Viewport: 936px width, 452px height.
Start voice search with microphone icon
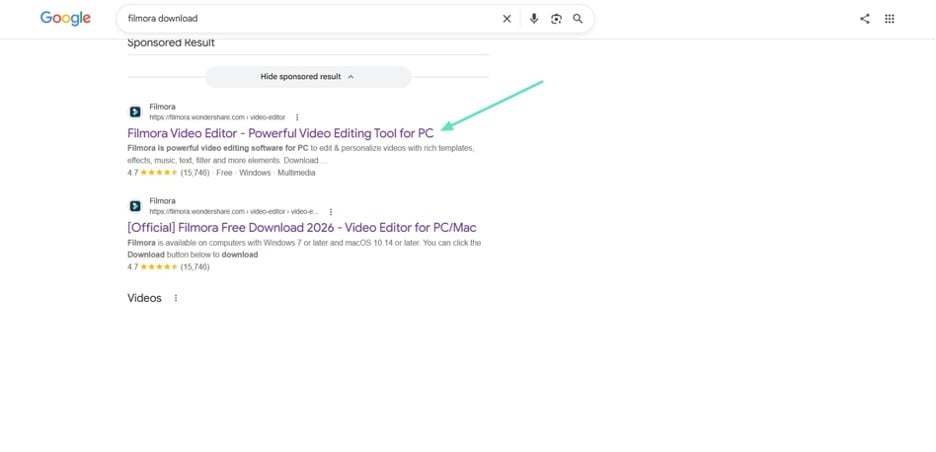coord(534,19)
